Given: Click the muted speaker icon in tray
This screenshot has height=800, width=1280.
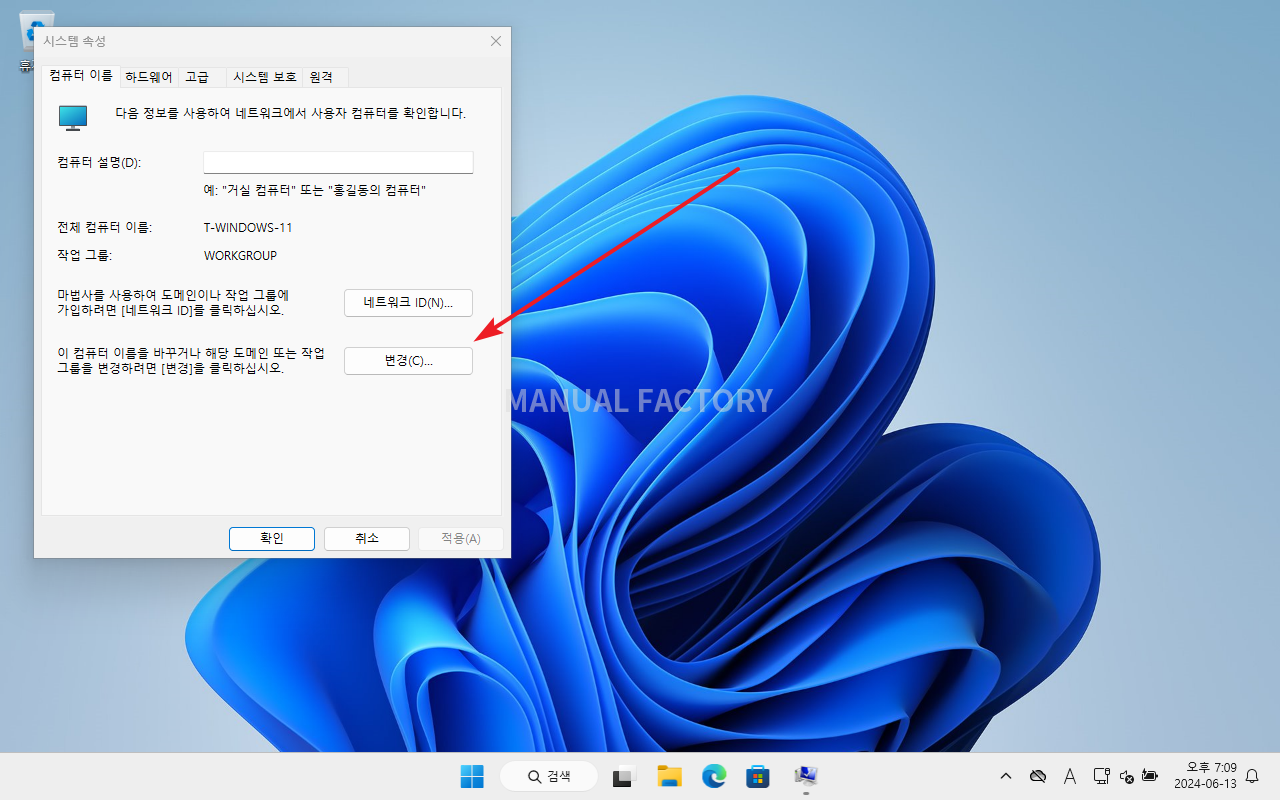Looking at the screenshot, I should point(1126,776).
